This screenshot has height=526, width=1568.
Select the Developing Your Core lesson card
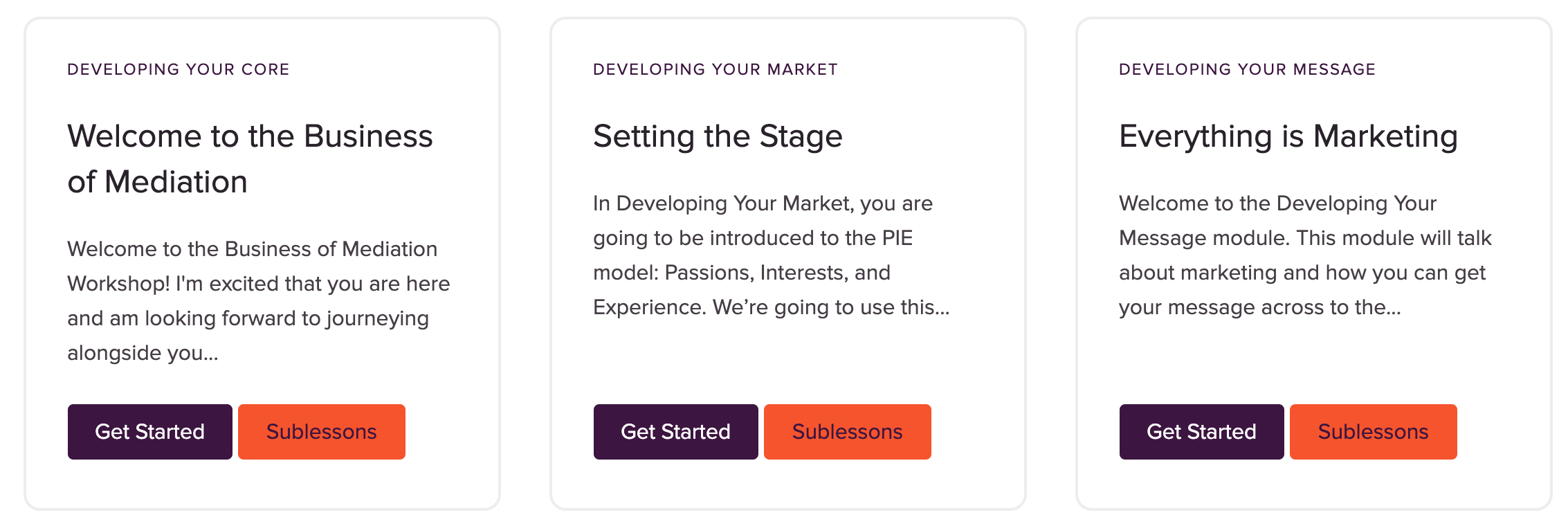coord(262,264)
